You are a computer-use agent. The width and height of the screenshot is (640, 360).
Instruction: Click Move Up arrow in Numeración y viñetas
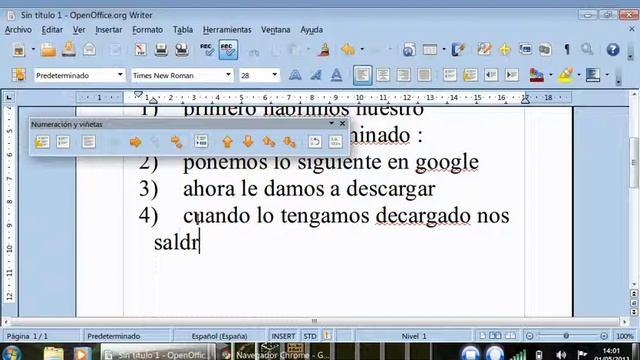tap(227, 142)
